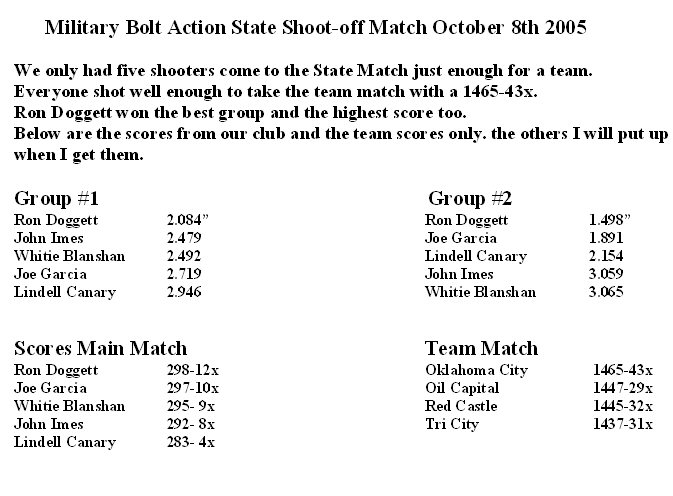The width and height of the screenshot is (673, 496).
Task: Click the Red Castle team name
Action: (461, 406)
